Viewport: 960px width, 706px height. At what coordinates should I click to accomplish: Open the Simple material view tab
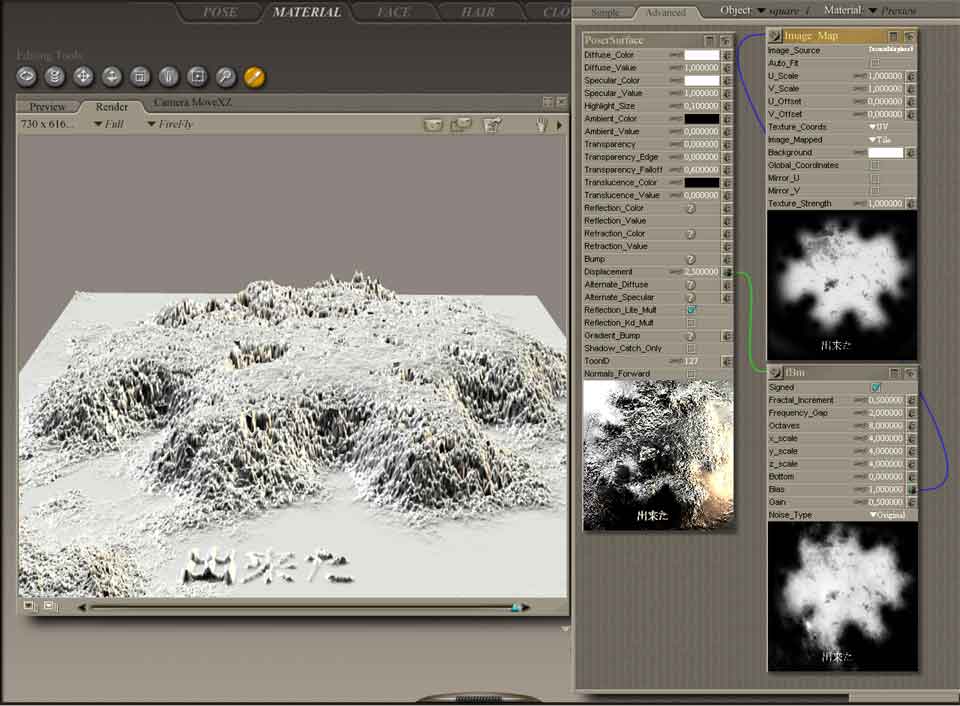point(605,13)
